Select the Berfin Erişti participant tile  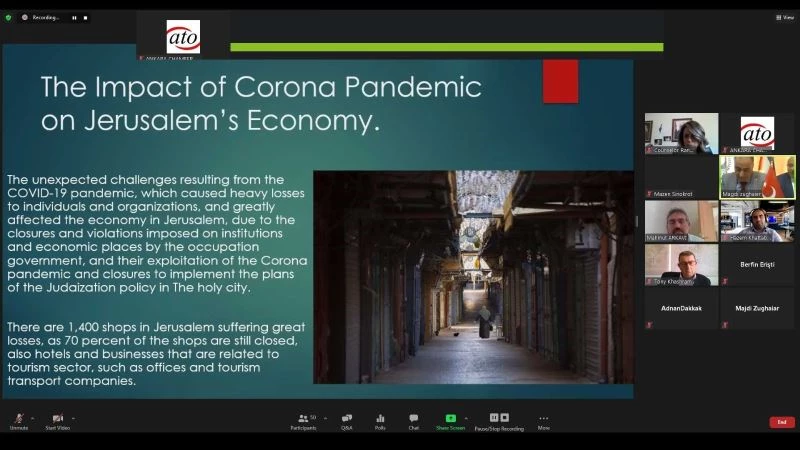click(x=757, y=265)
